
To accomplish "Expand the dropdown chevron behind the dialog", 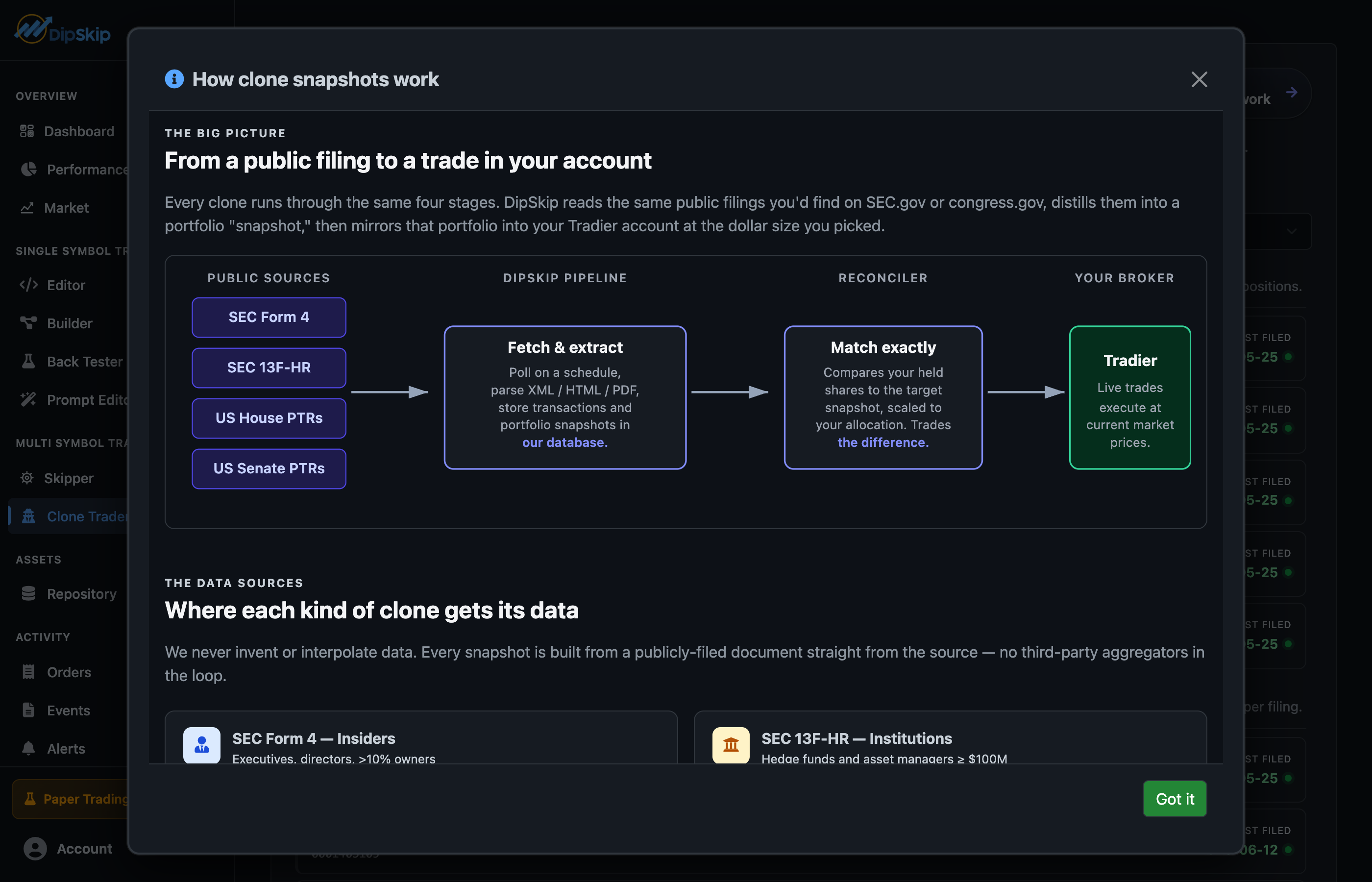I will pos(1291,231).
